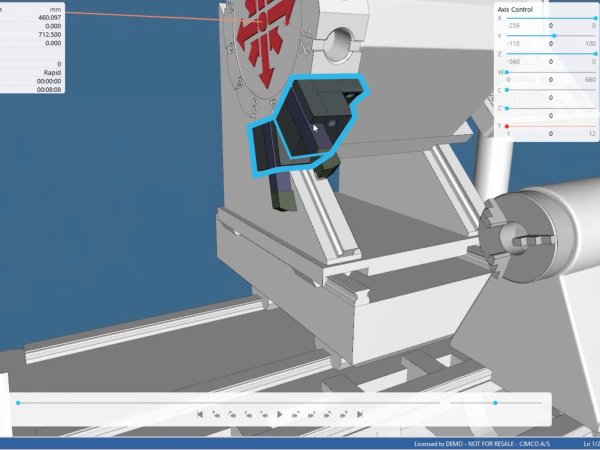Jump to start of simulation
Image resolution: width=600 pixels, height=450 pixels.
(x=200, y=414)
